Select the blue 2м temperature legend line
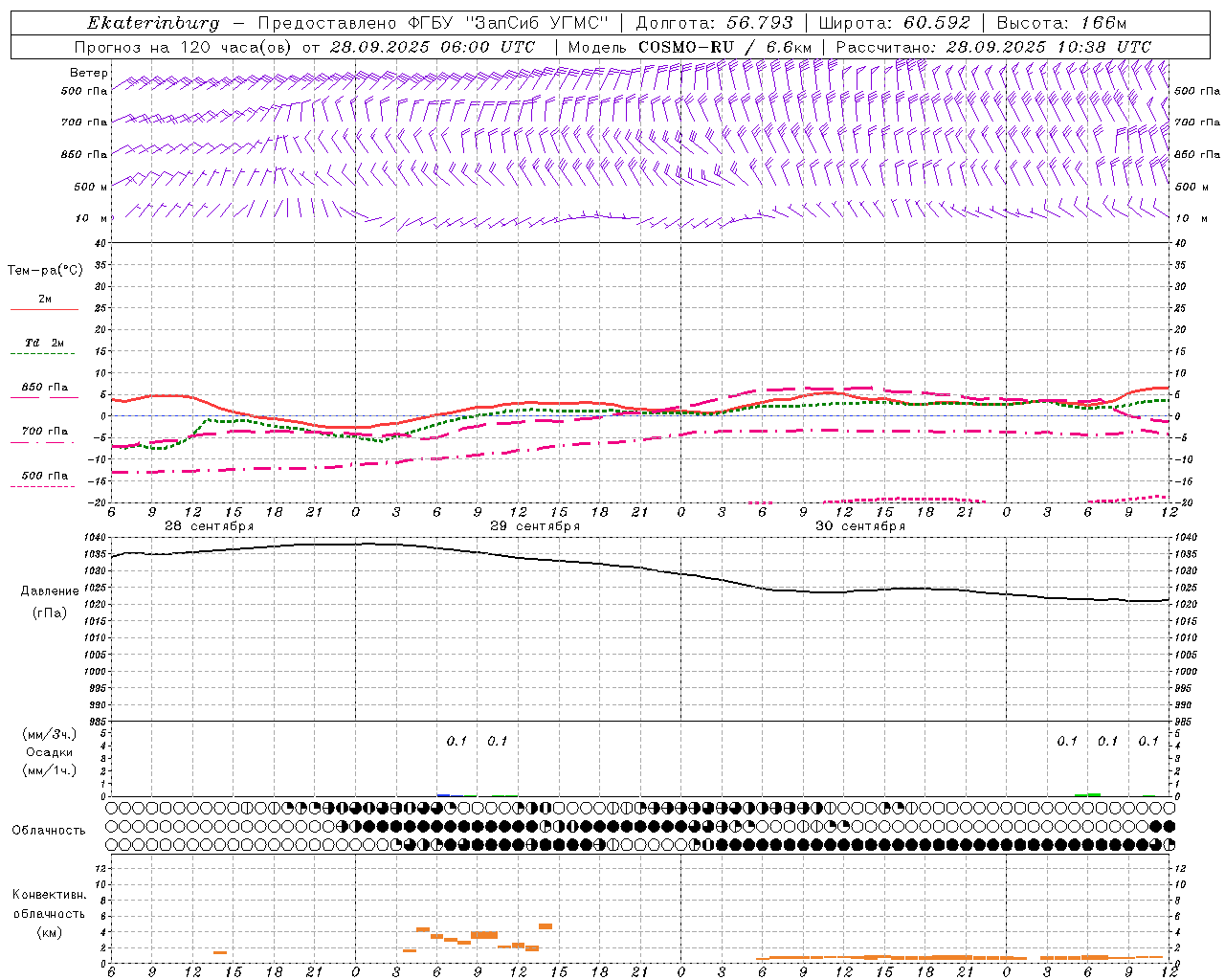This screenshot has height=980, width=1225. click(44, 309)
